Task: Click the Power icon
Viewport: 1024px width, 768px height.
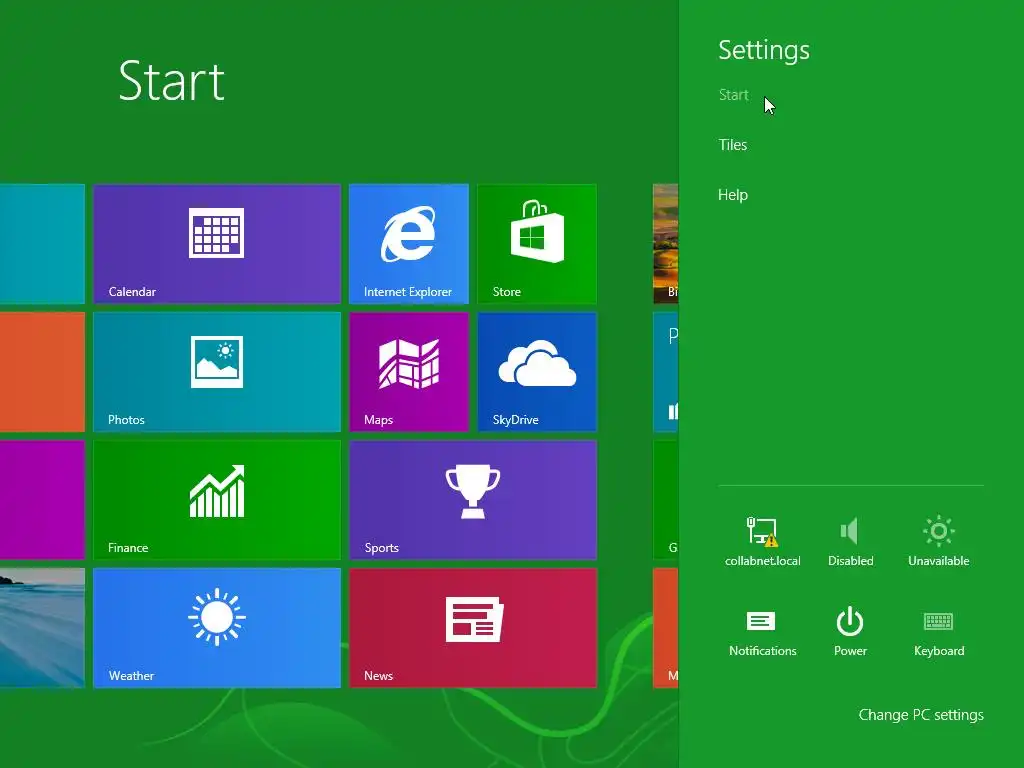Action: [x=850, y=632]
